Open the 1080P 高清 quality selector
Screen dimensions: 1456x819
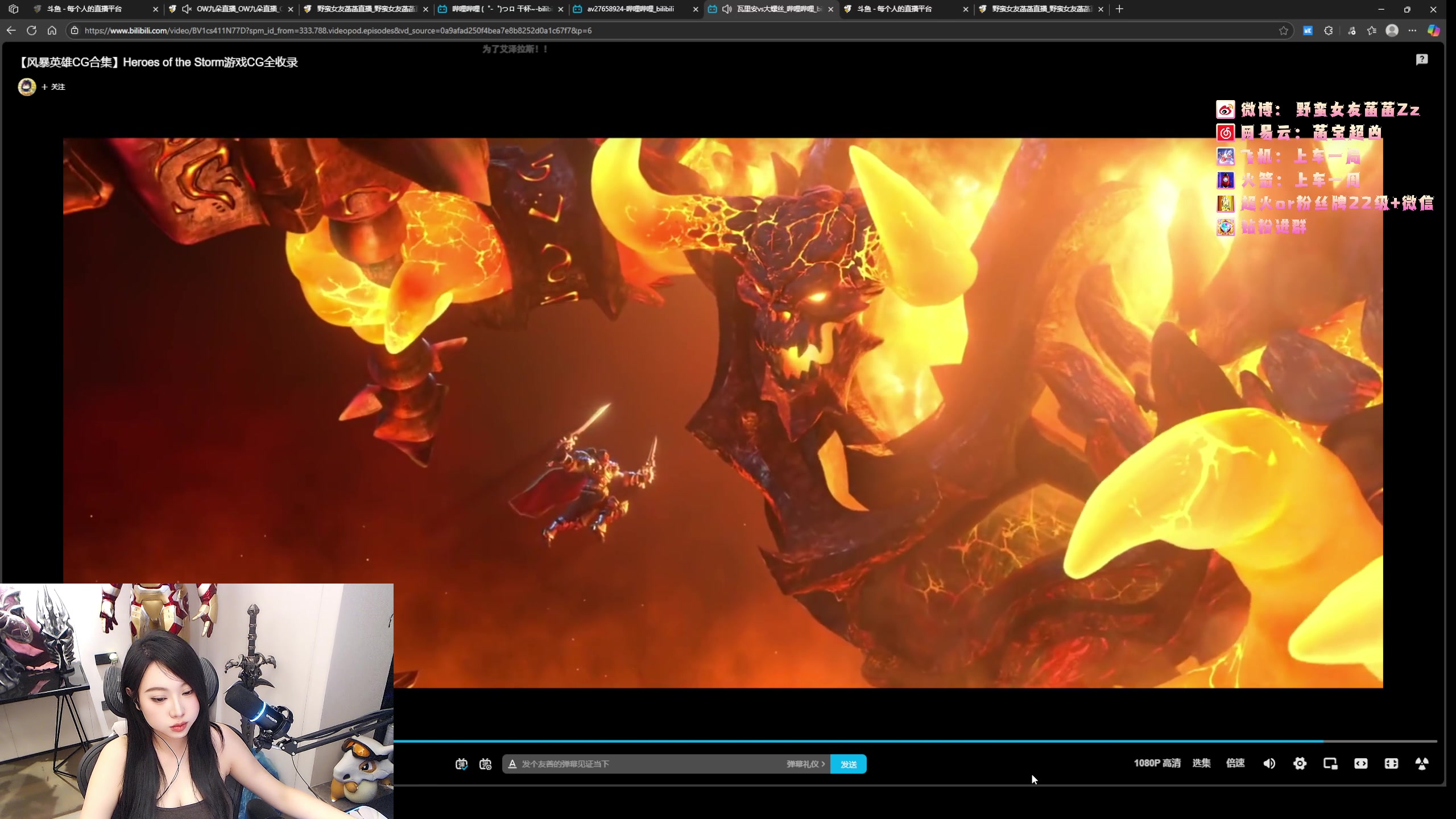pyautogui.click(x=1157, y=763)
